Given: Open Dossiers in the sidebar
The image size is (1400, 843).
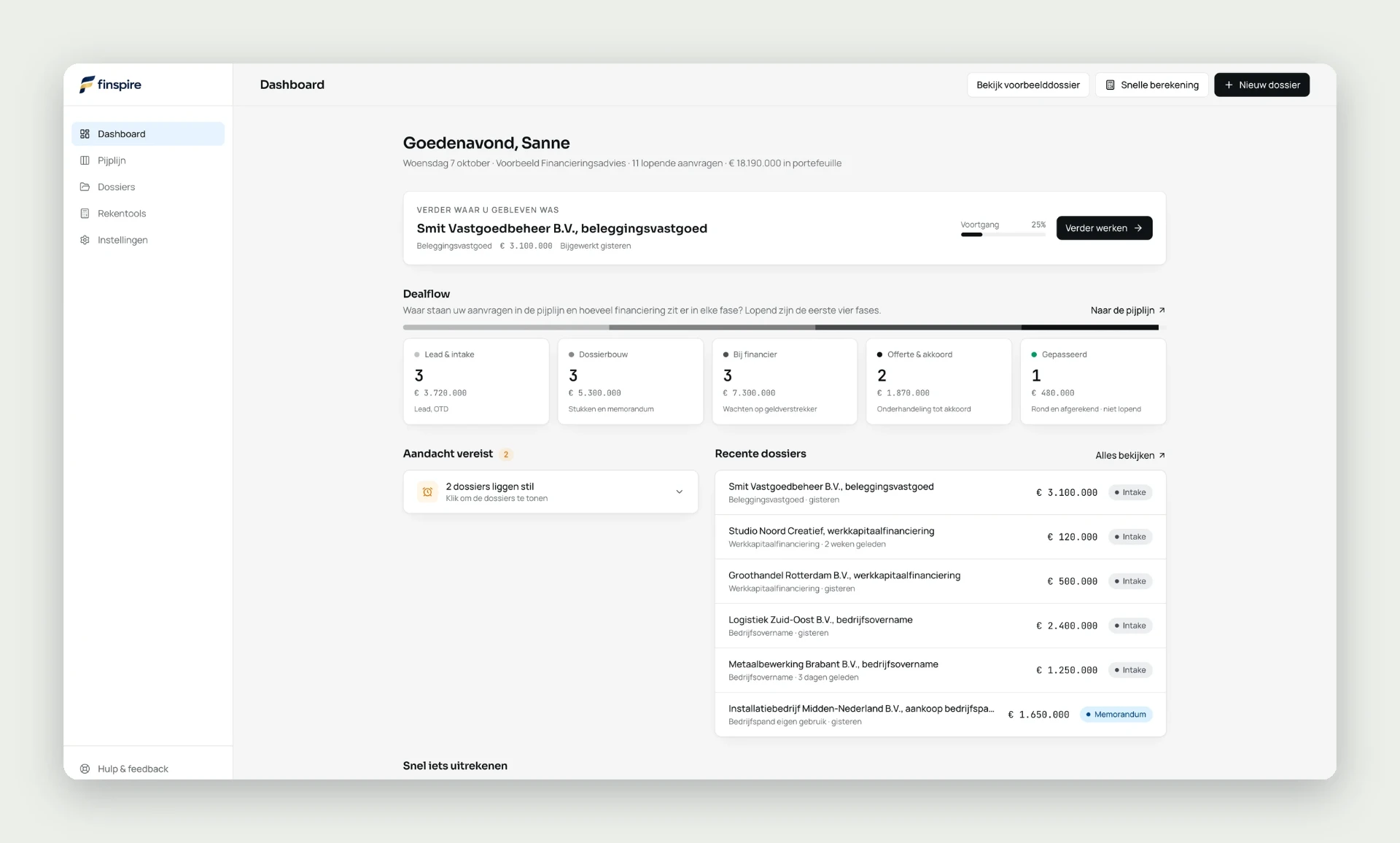Looking at the screenshot, I should coord(148,187).
